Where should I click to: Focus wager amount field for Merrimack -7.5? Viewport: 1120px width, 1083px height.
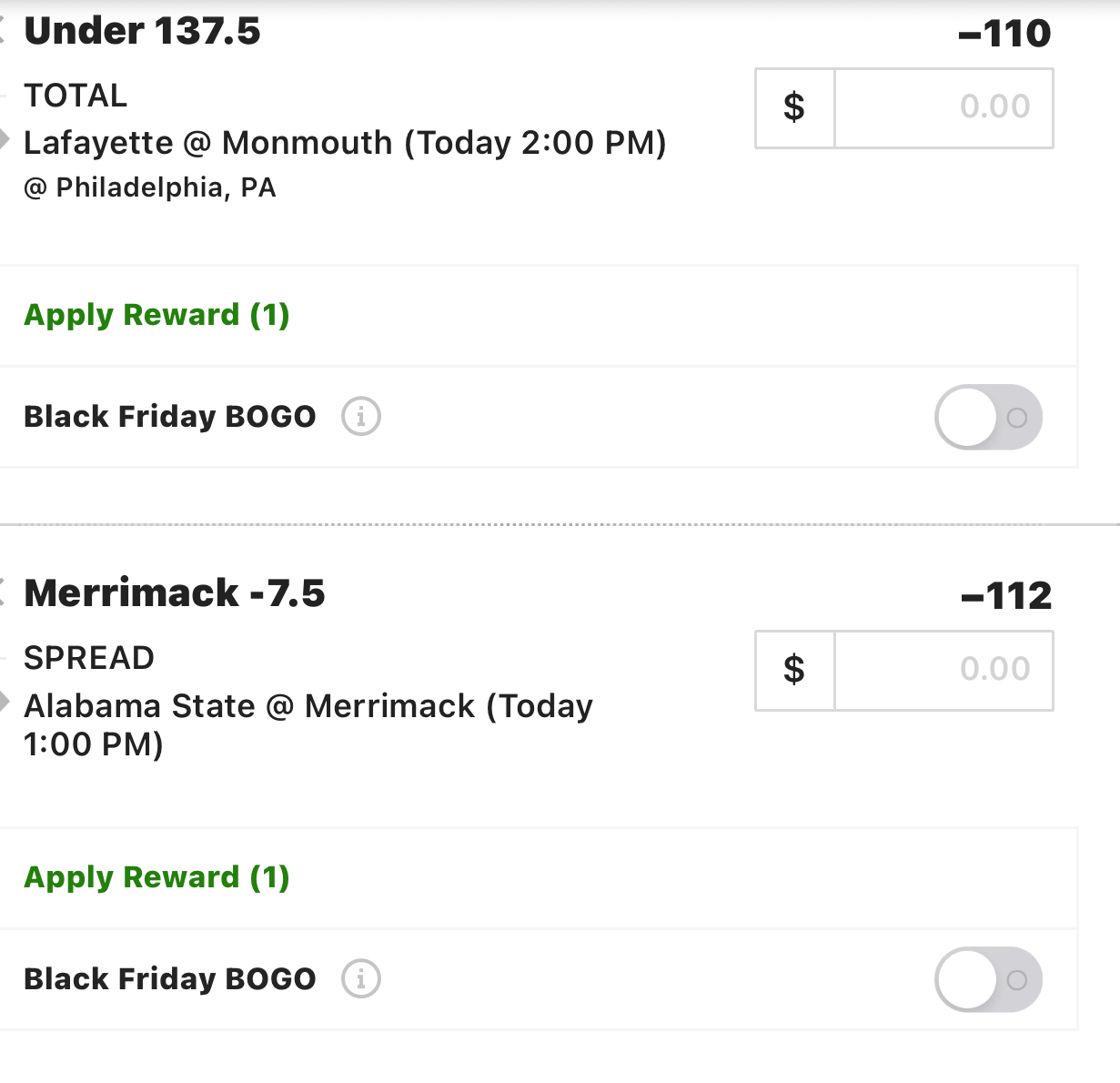(x=943, y=670)
